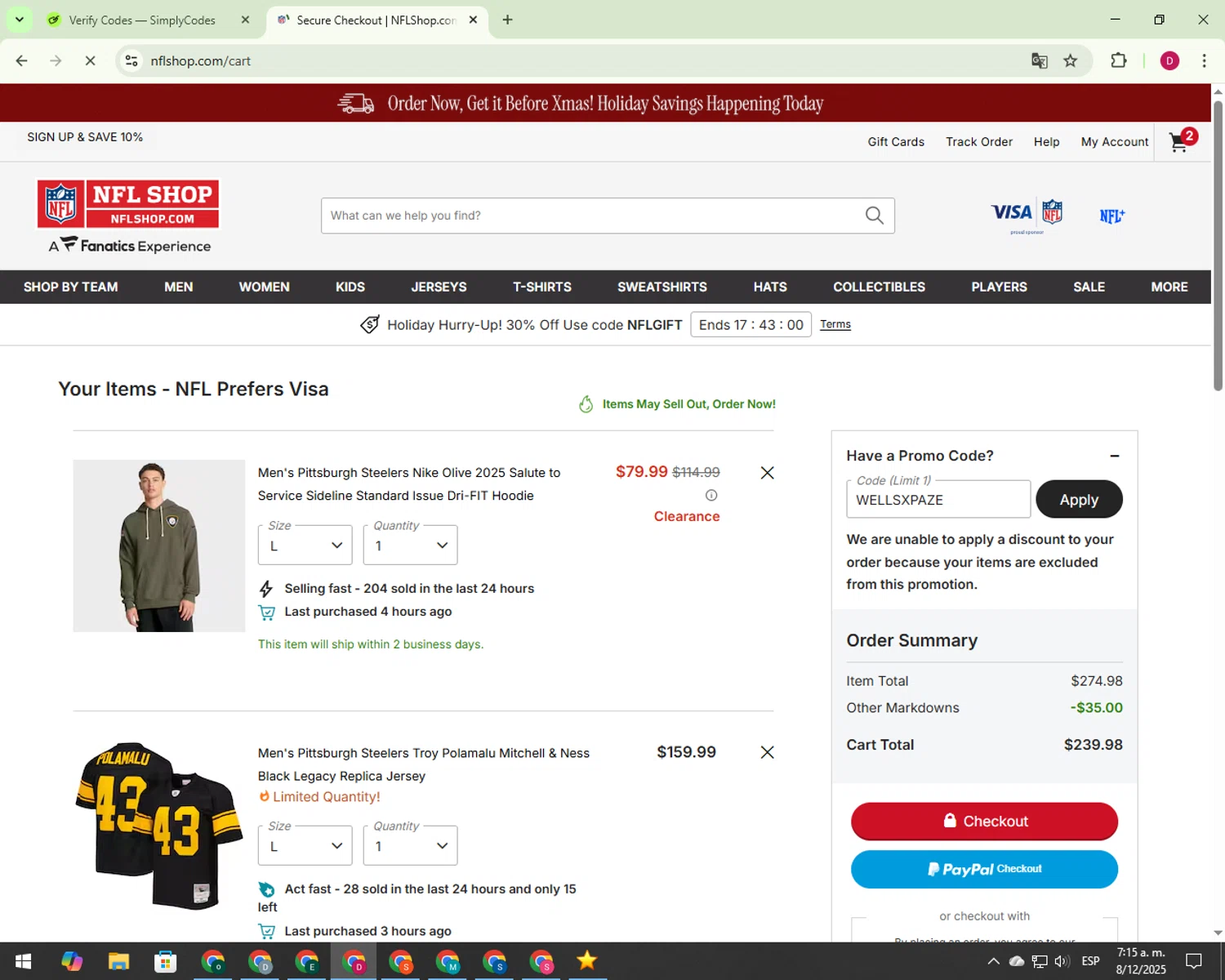Open the Polamalu jersey Size dropdown
This screenshot has width=1225, height=980.
click(305, 845)
